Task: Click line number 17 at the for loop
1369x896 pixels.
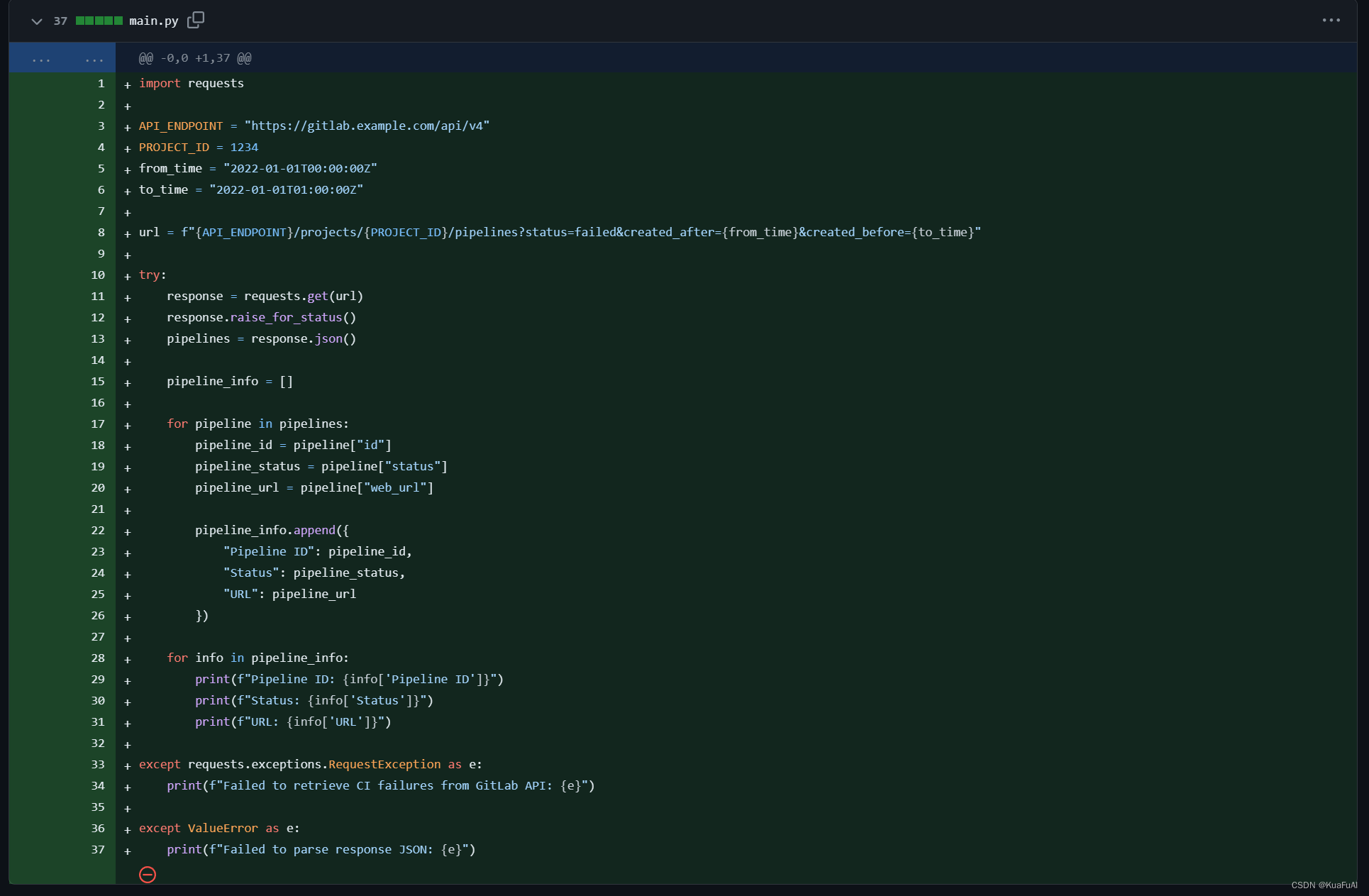Action: 98,424
